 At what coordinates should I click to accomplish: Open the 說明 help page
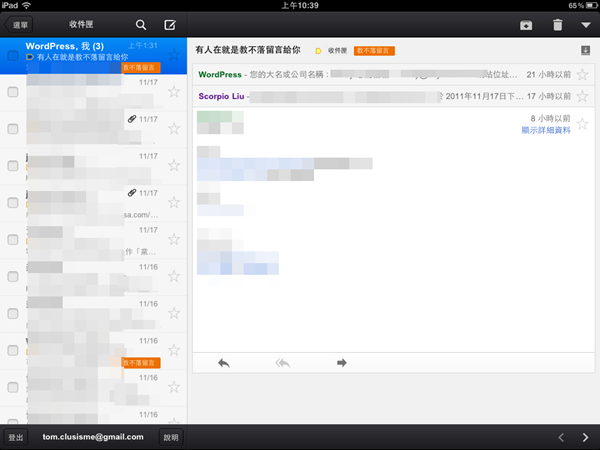[171, 437]
